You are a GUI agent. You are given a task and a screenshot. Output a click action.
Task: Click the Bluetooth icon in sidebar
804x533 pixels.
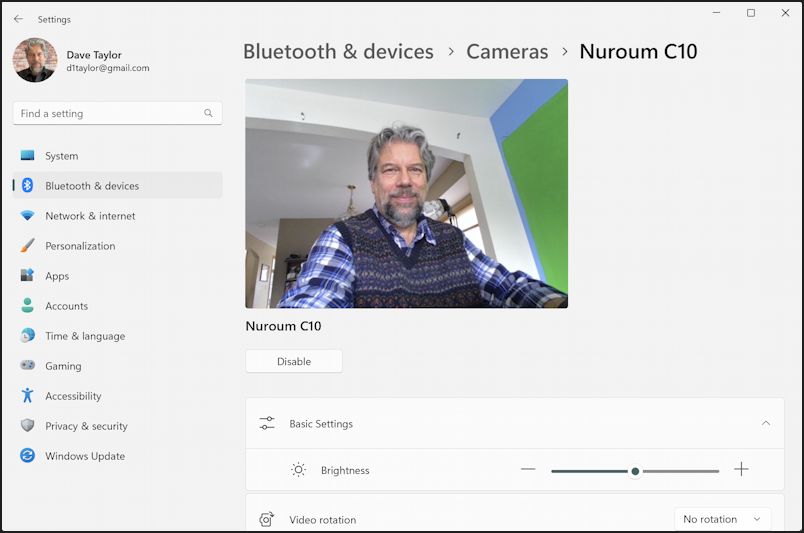click(x=27, y=185)
